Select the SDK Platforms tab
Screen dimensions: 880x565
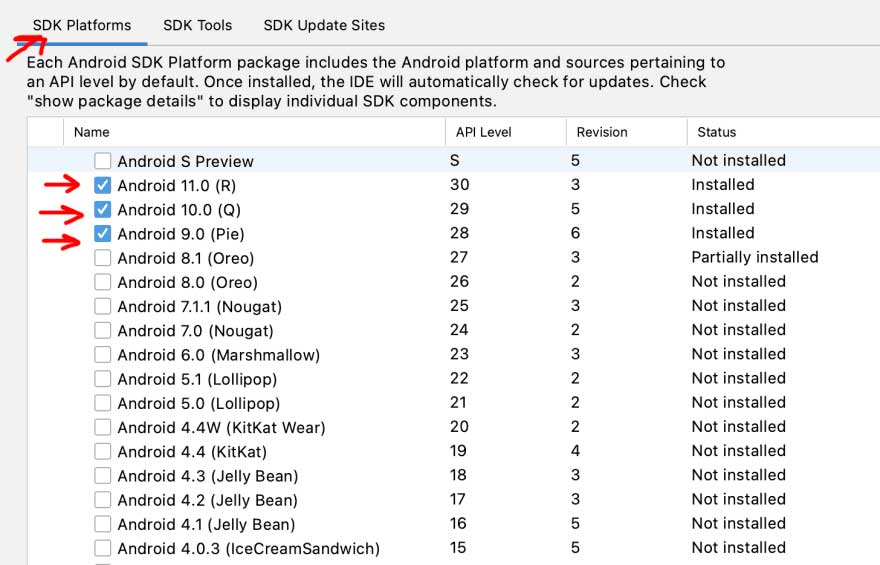pyautogui.click(x=82, y=25)
